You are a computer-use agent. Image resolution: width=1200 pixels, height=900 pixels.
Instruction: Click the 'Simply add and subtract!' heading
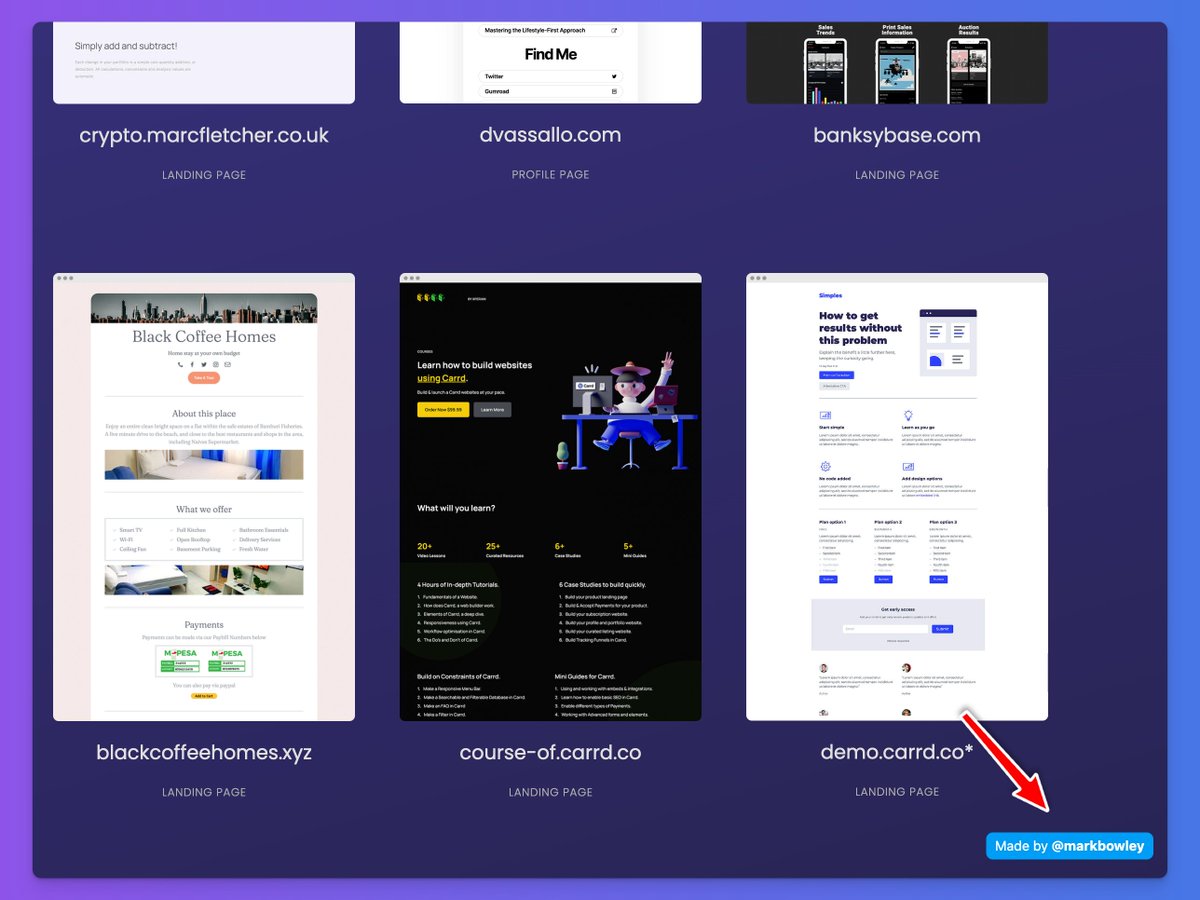(126, 46)
